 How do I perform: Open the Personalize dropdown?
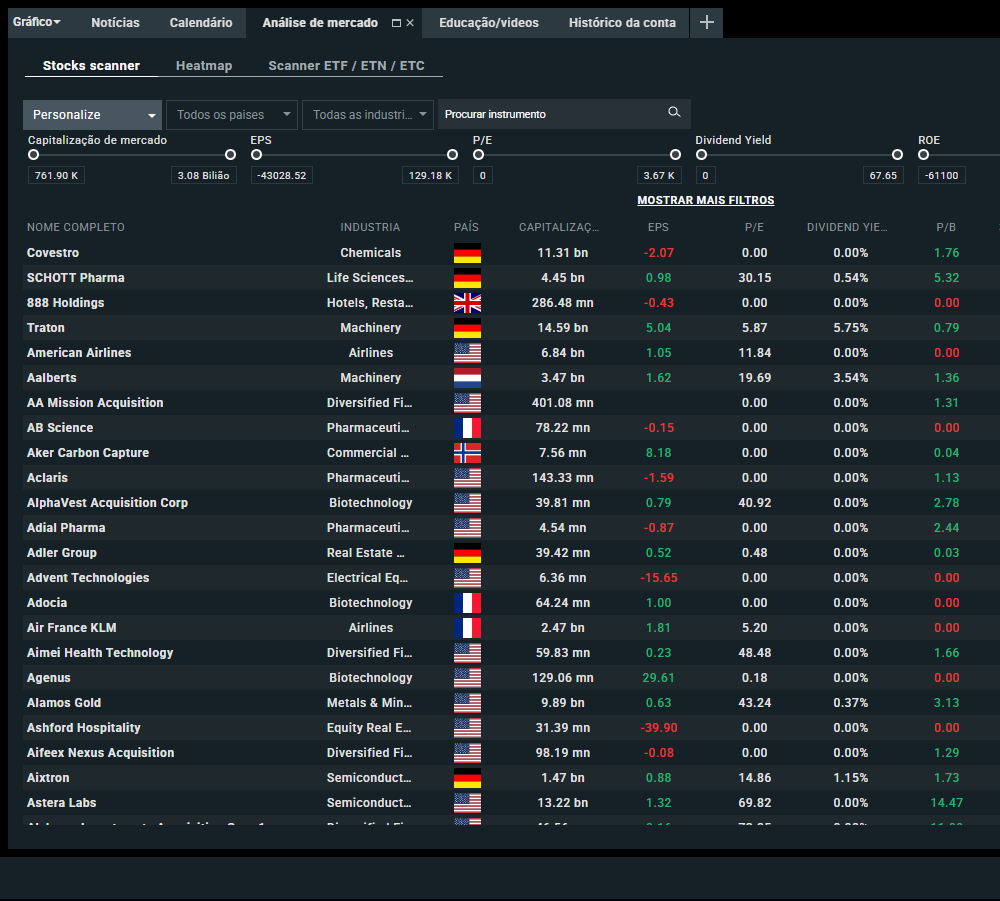coord(93,115)
